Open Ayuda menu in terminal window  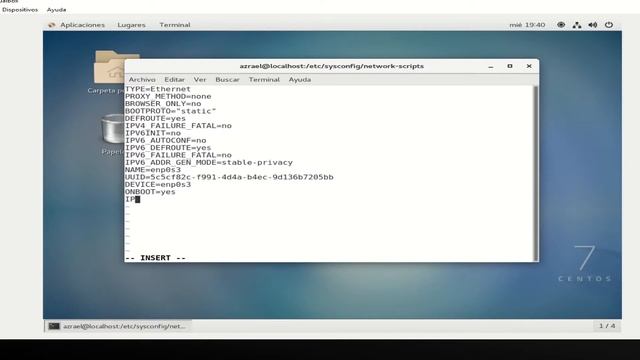point(300,80)
